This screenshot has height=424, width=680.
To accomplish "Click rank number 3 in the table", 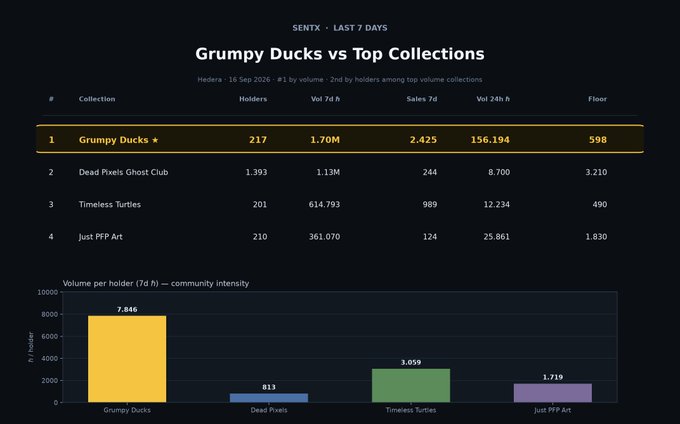I will coord(51,204).
